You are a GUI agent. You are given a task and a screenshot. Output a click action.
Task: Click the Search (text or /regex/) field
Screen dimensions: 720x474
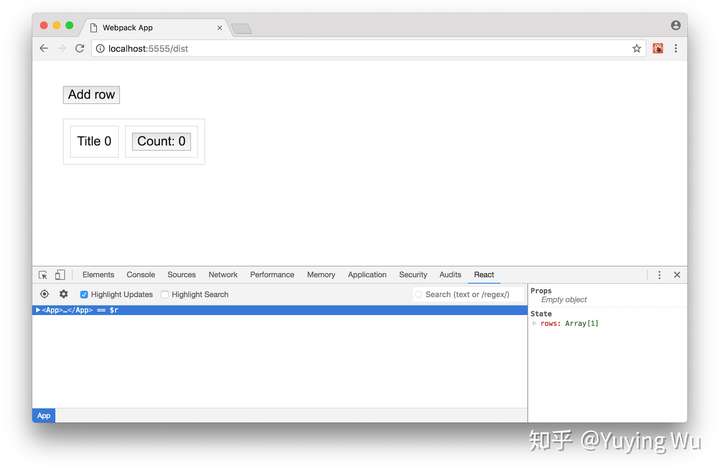pyautogui.click(x=468, y=294)
